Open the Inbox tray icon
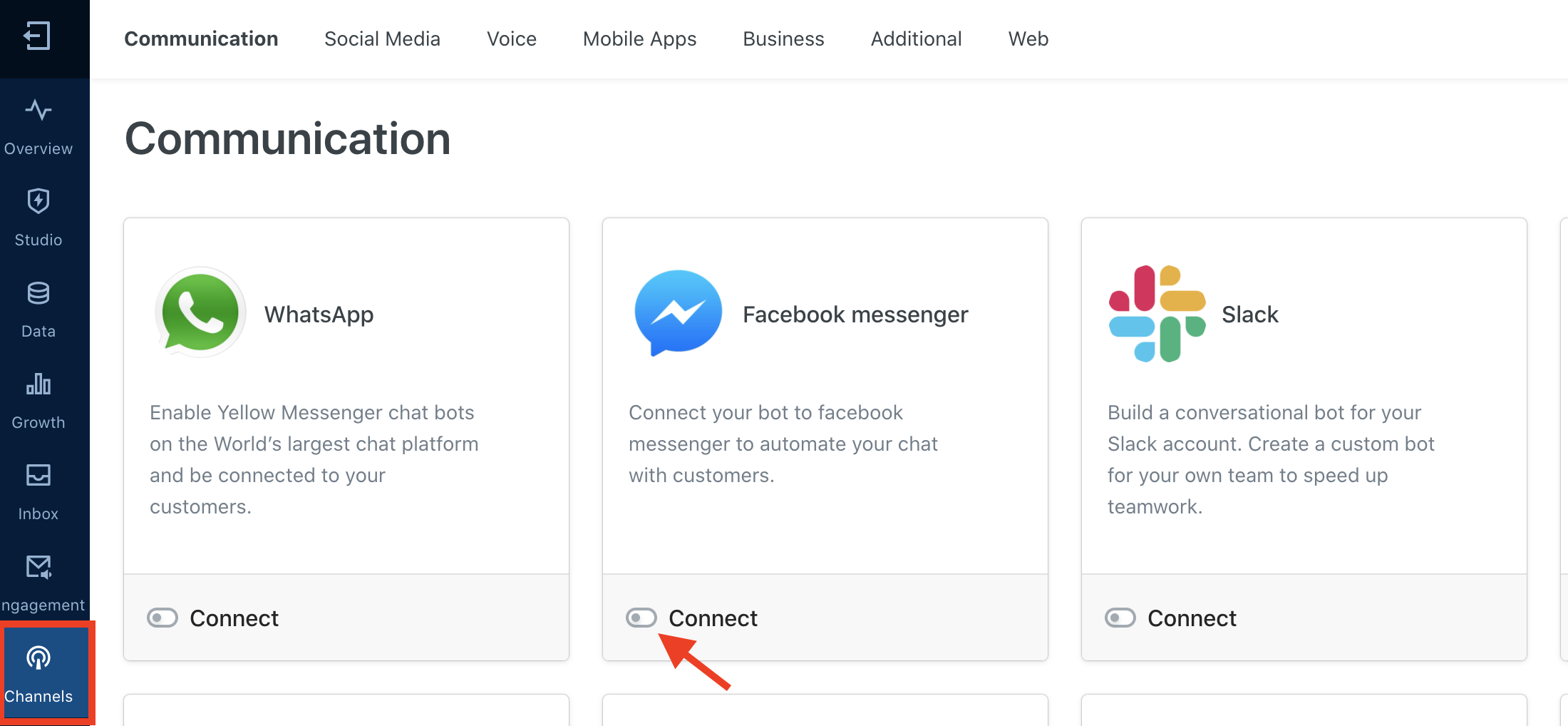The width and height of the screenshot is (1568, 726). [x=38, y=475]
